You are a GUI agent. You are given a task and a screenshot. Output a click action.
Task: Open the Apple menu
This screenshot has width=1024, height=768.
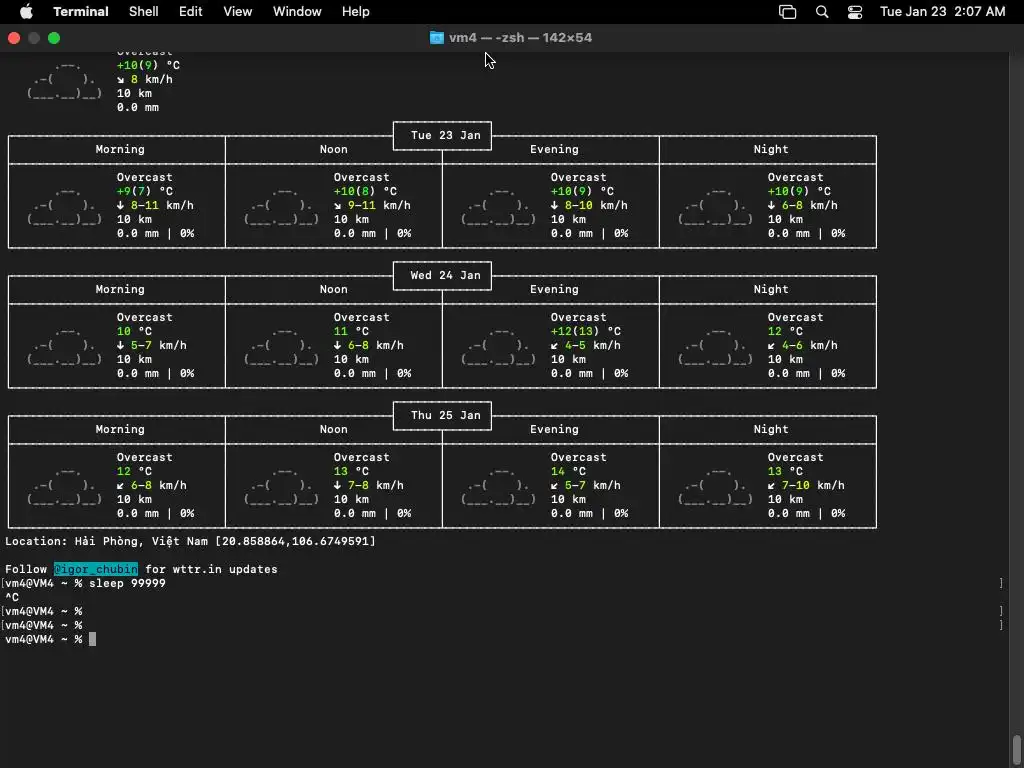click(x=26, y=12)
